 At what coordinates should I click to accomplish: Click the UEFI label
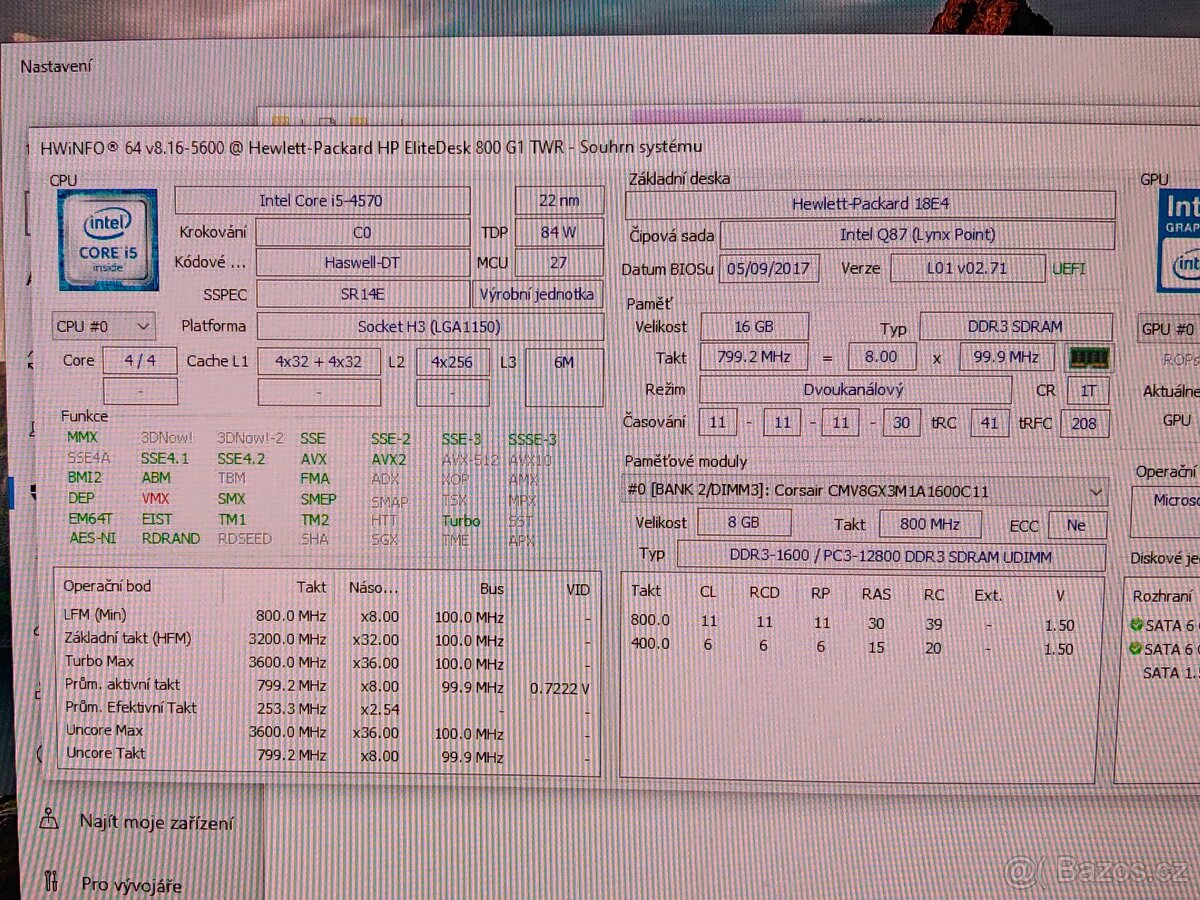[1069, 269]
